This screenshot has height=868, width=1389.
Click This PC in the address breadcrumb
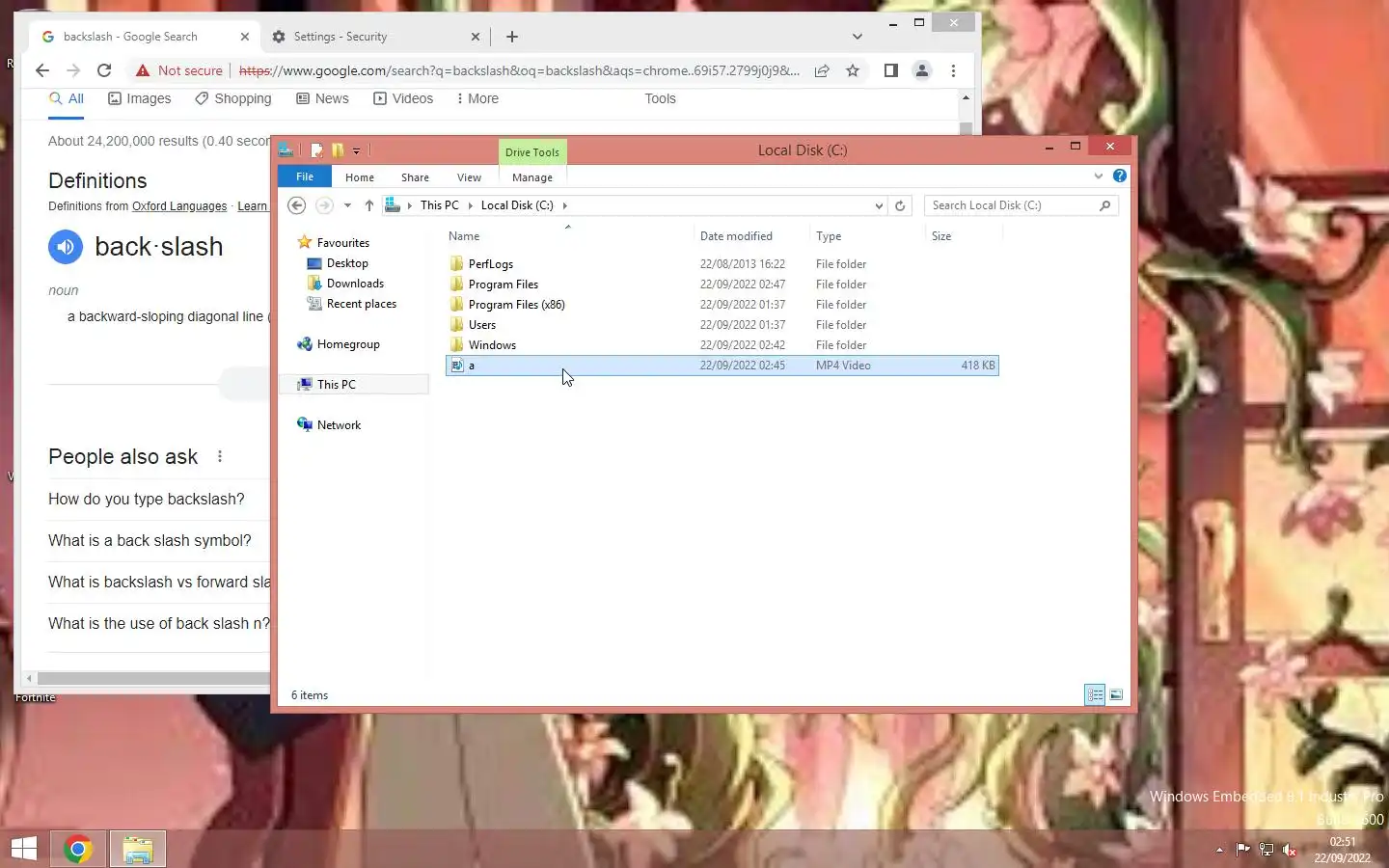click(440, 205)
